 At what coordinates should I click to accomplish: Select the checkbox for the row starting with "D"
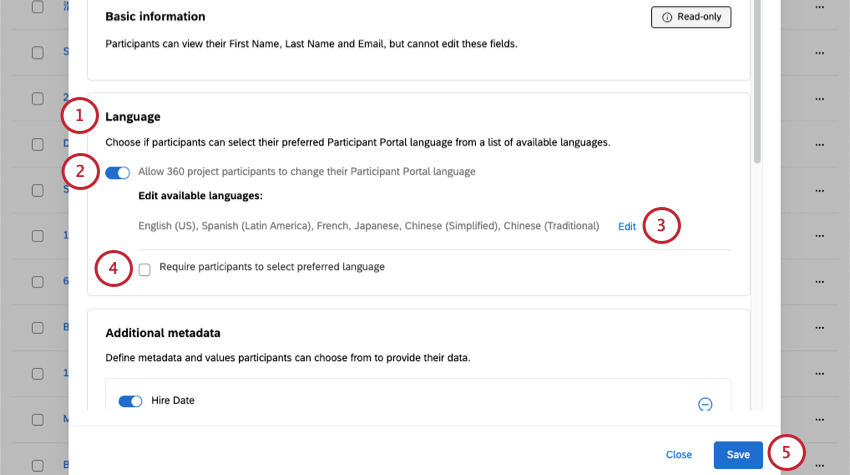(x=38, y=144)
